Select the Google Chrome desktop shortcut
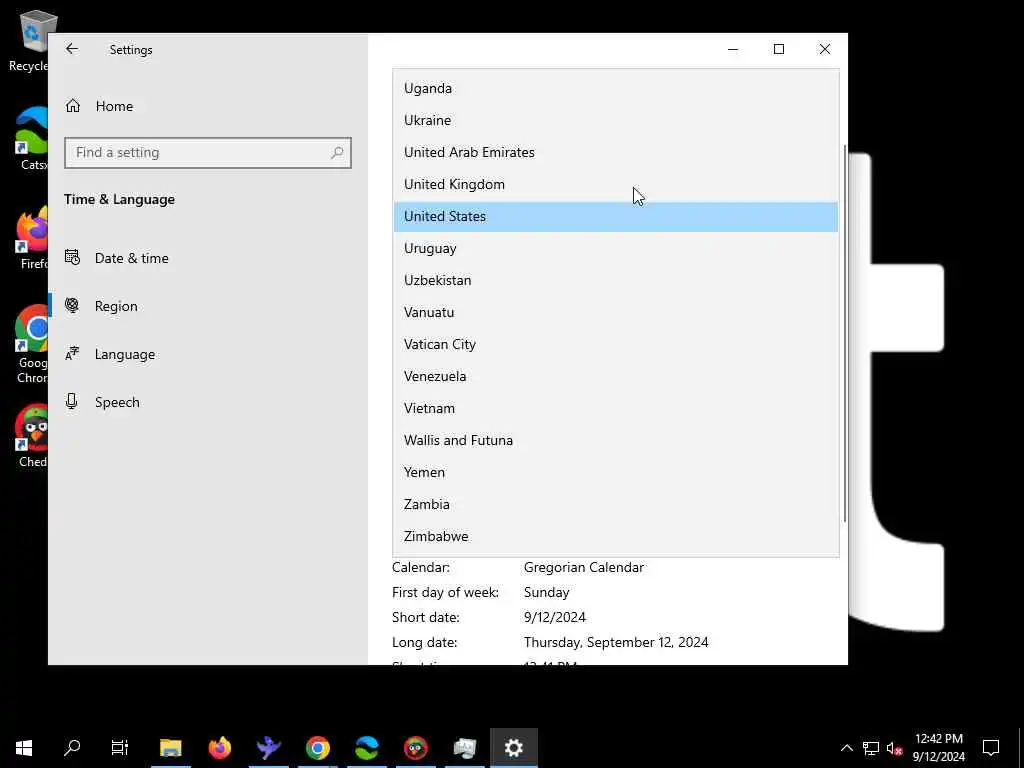1024x768 pixels. tap(31, 344)
